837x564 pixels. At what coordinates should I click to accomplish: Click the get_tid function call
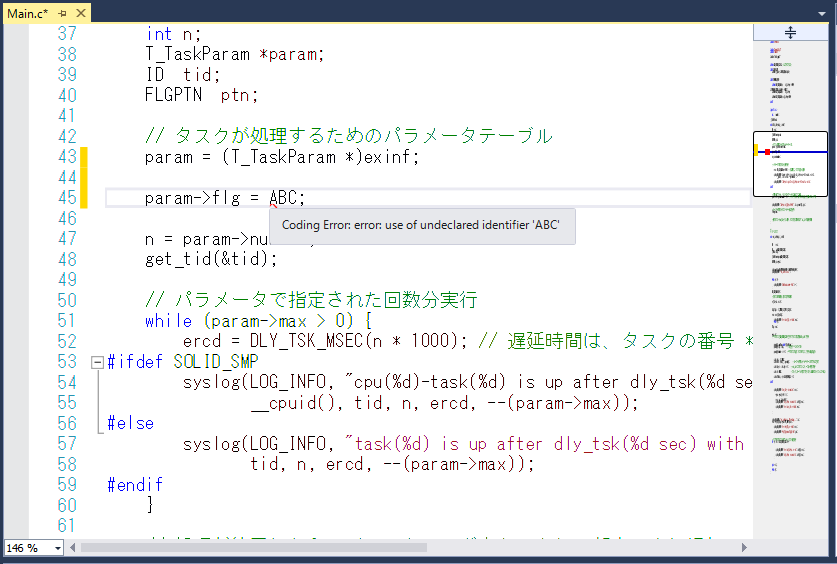point(175,259)
